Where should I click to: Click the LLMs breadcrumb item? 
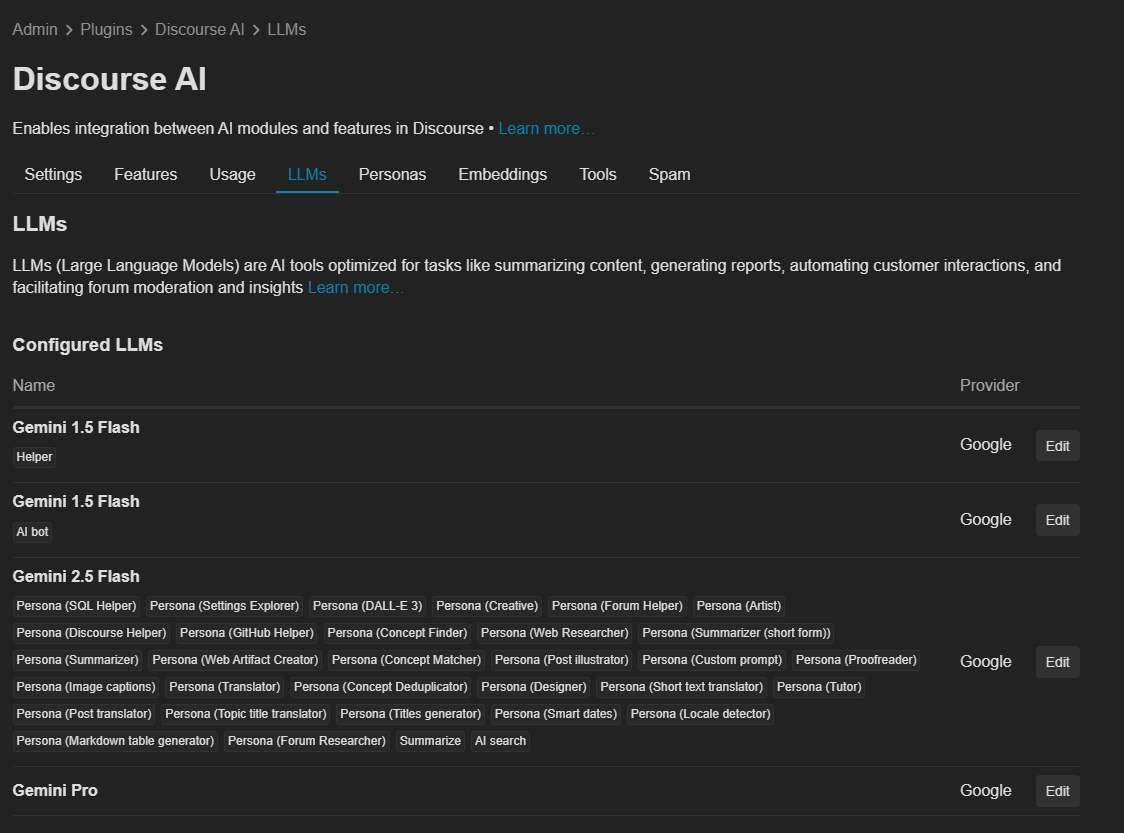point(287,29)
